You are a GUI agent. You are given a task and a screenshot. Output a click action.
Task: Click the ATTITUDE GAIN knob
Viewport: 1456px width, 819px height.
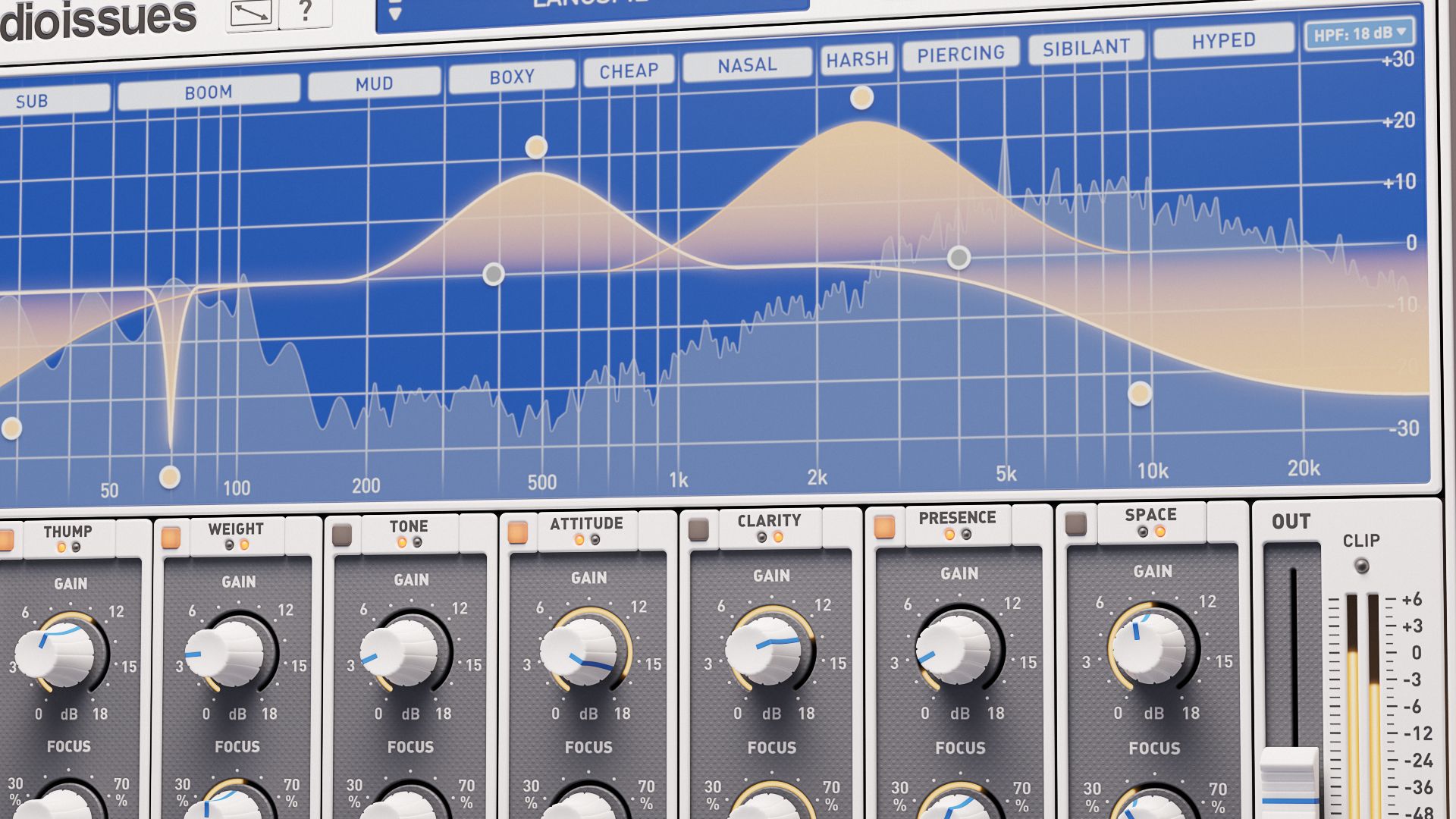[582, 652]
